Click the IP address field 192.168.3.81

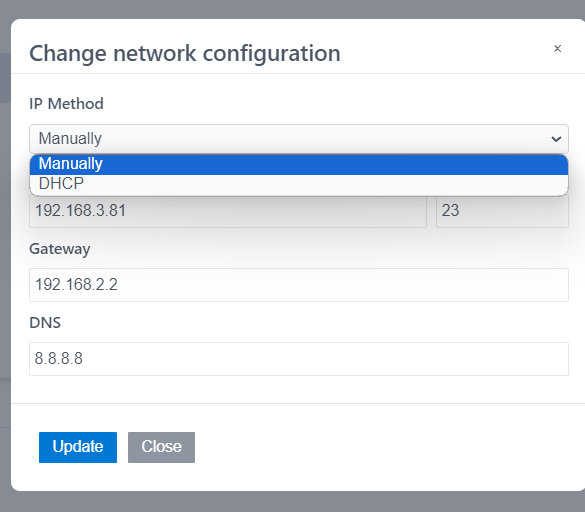click(x=228, y=210)
